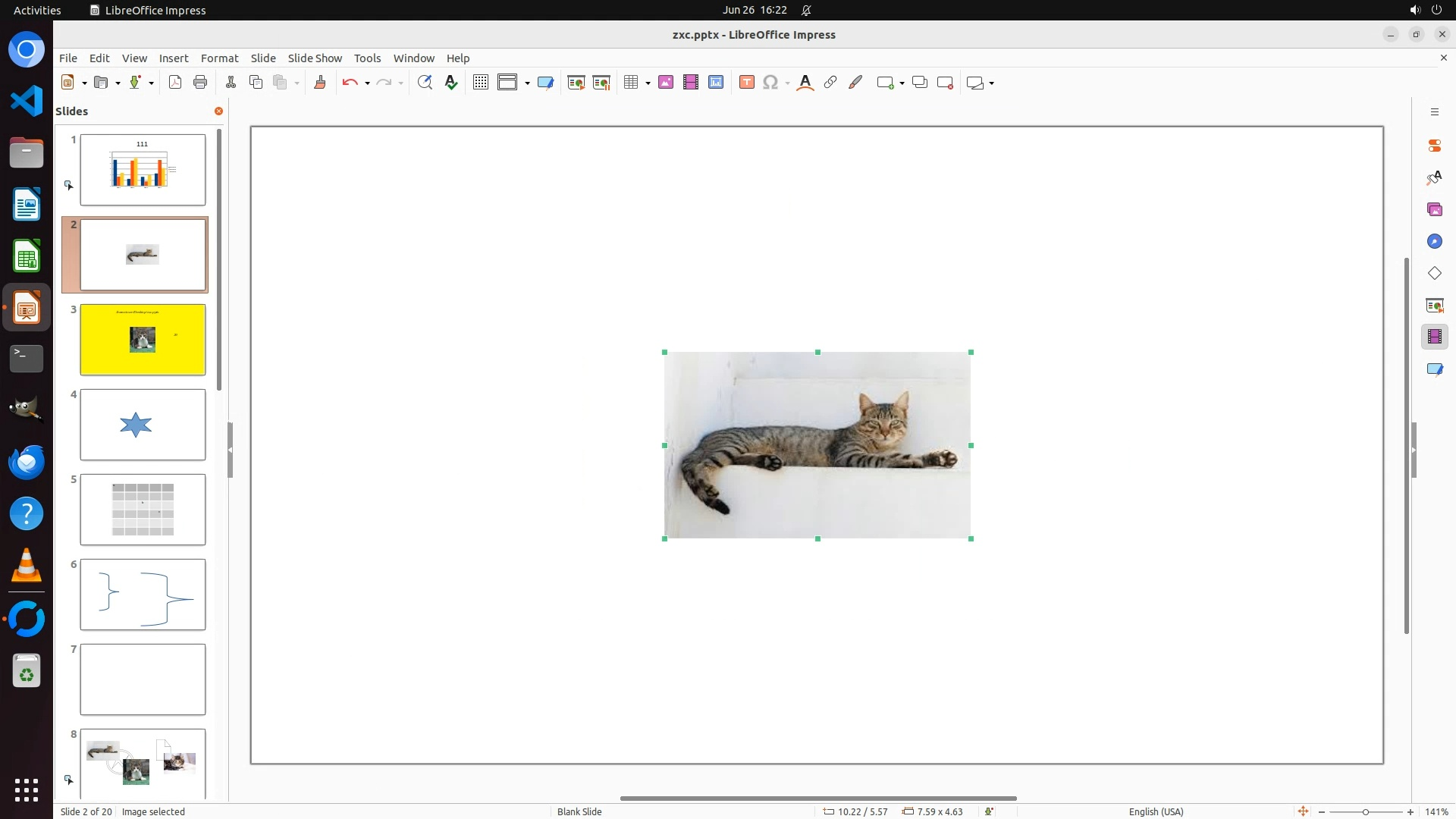The image size is (1456, 819).
Task: Click the Insert Text Box icon
Action: point(746,83)
